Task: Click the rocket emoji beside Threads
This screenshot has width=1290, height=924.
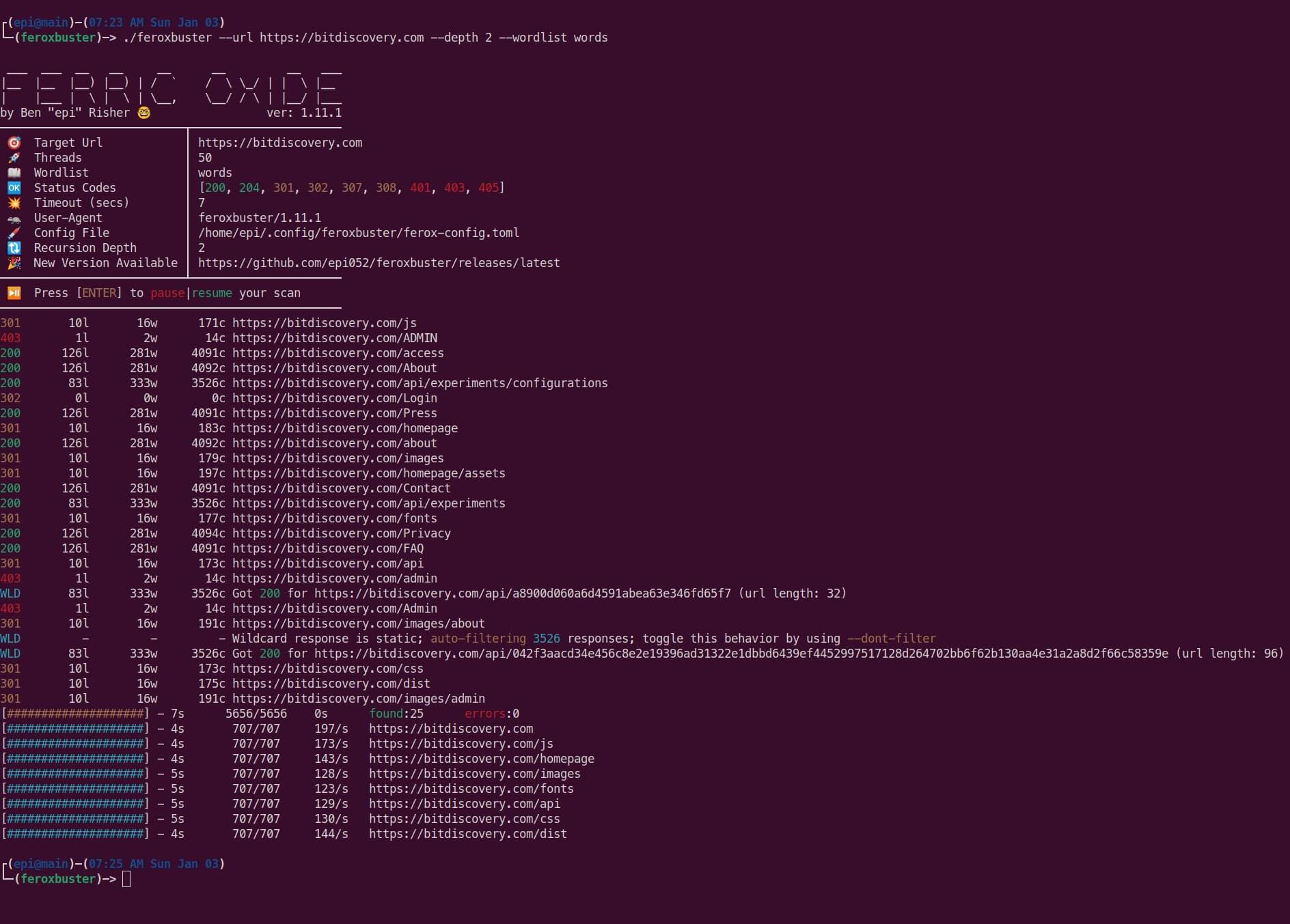Action: pos(14,158)
